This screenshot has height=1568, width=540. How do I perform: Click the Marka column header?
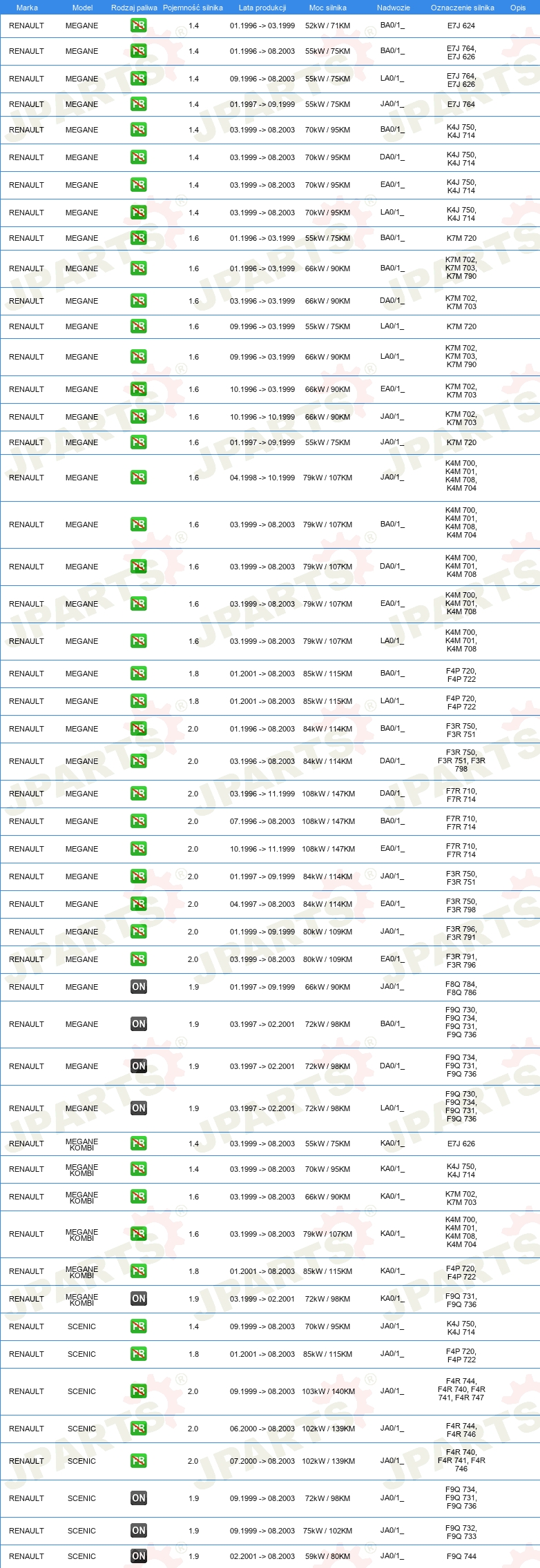click(x=27, y=8)
